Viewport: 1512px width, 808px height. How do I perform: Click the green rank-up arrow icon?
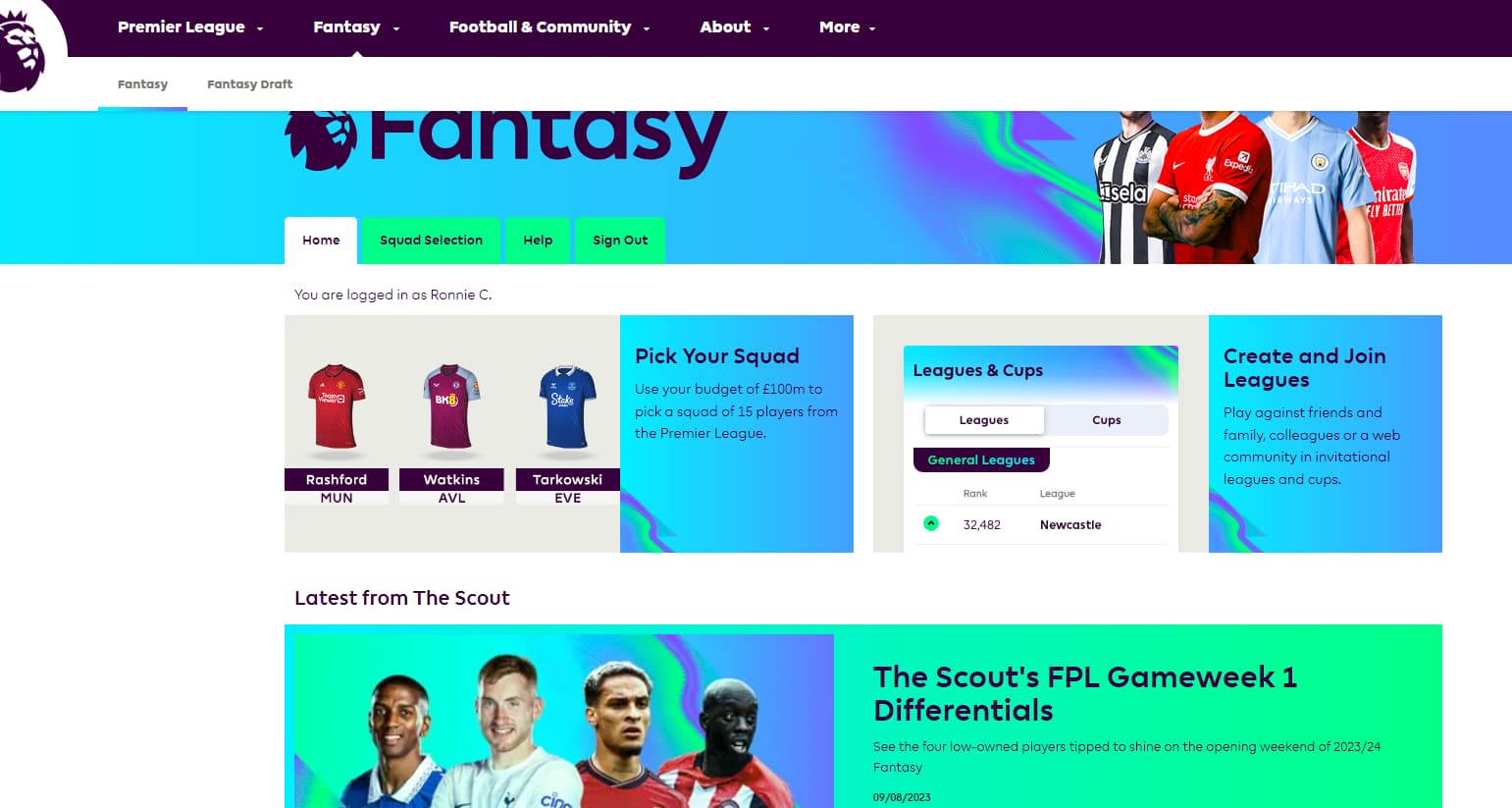[931, 523]
